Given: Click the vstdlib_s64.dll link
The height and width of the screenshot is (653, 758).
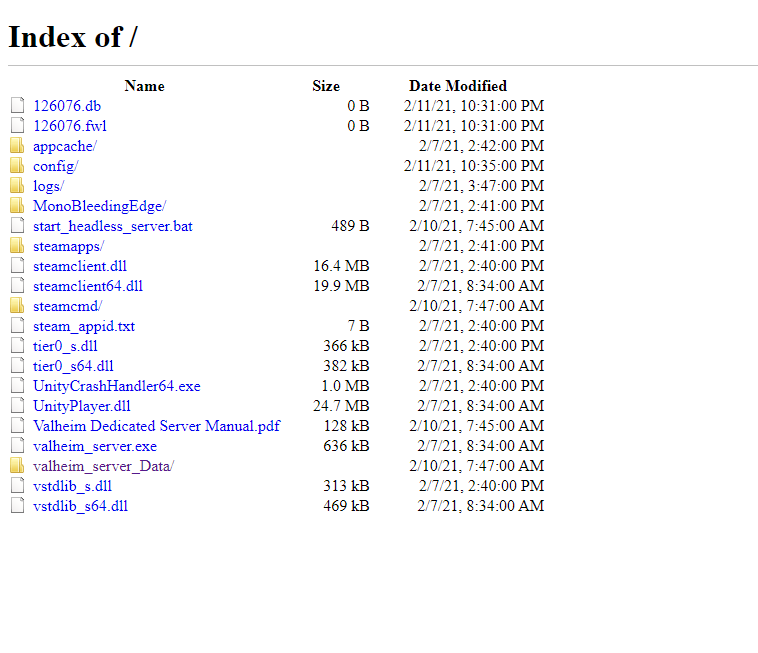Looking at the screenshot, I should tap(80, 506).
